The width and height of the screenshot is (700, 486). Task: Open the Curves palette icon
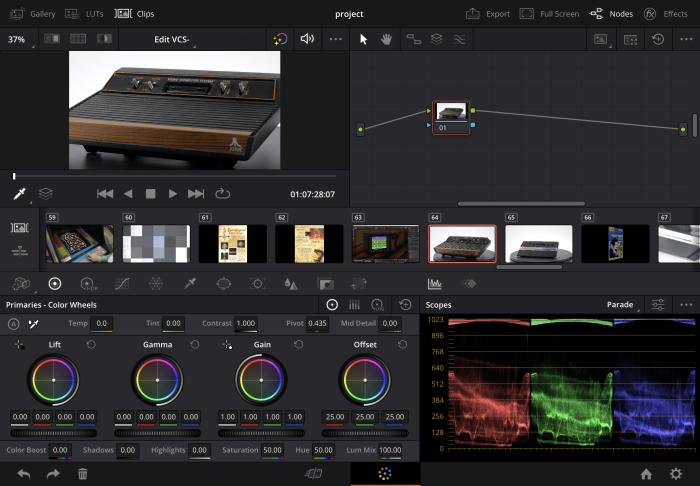click(121, 284)
